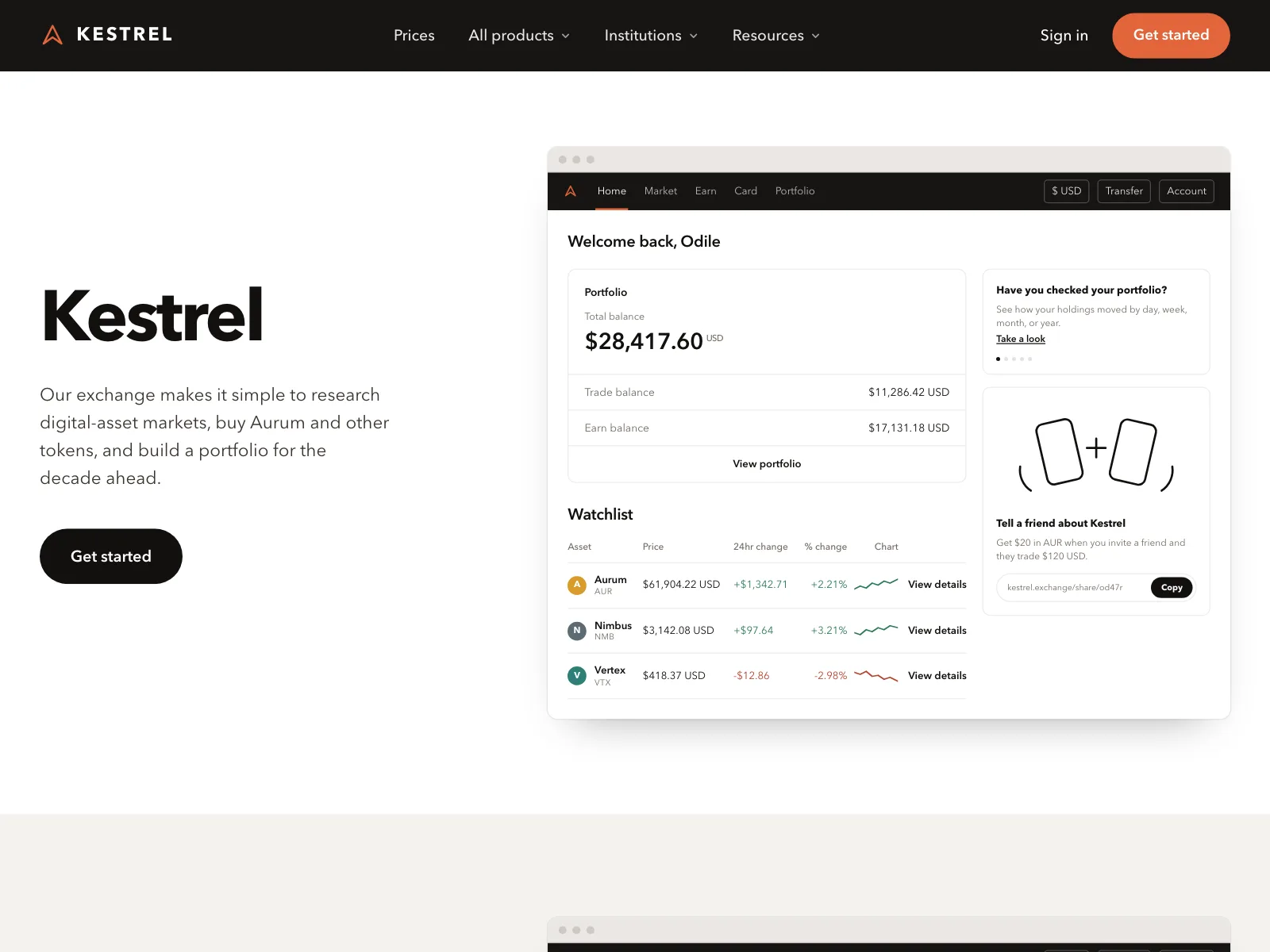Click the black Get started button under the Kestrel heading
Image resolution: width=1270 pixels, height=952 pixels.
click(111, 556)
